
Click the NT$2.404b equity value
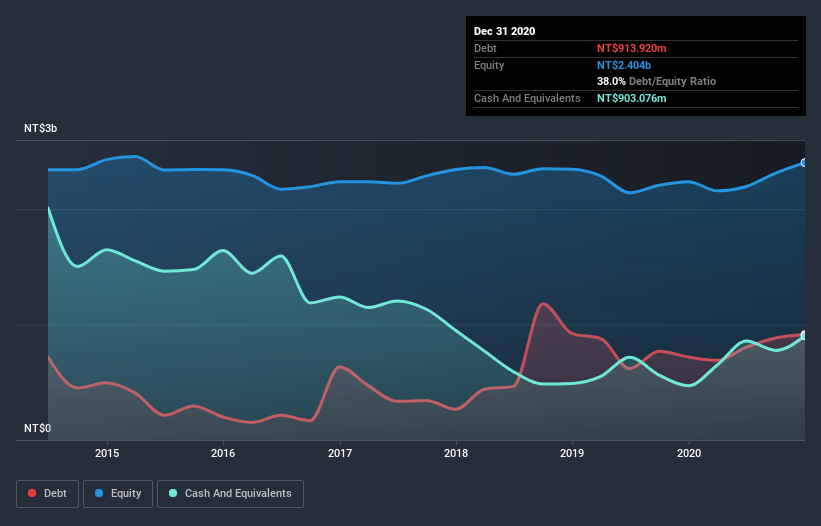(x=624, y=65)
